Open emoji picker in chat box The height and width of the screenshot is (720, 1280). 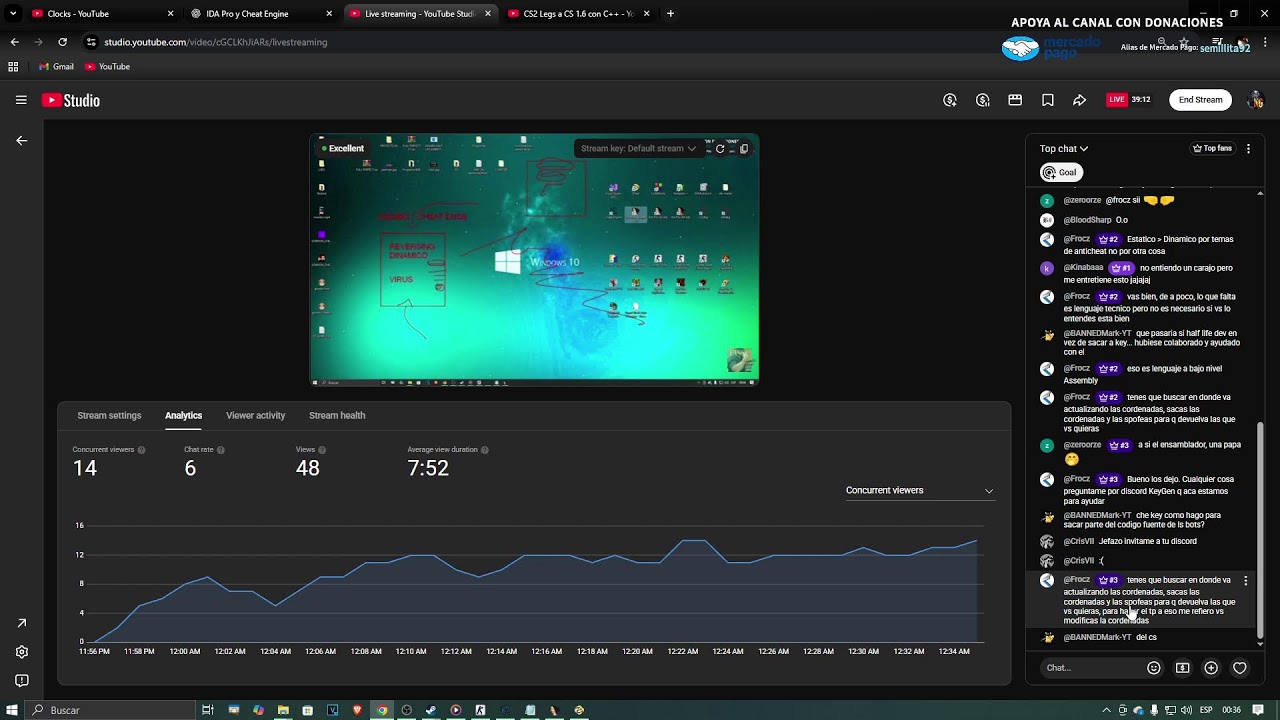[x=1154, y=668]
